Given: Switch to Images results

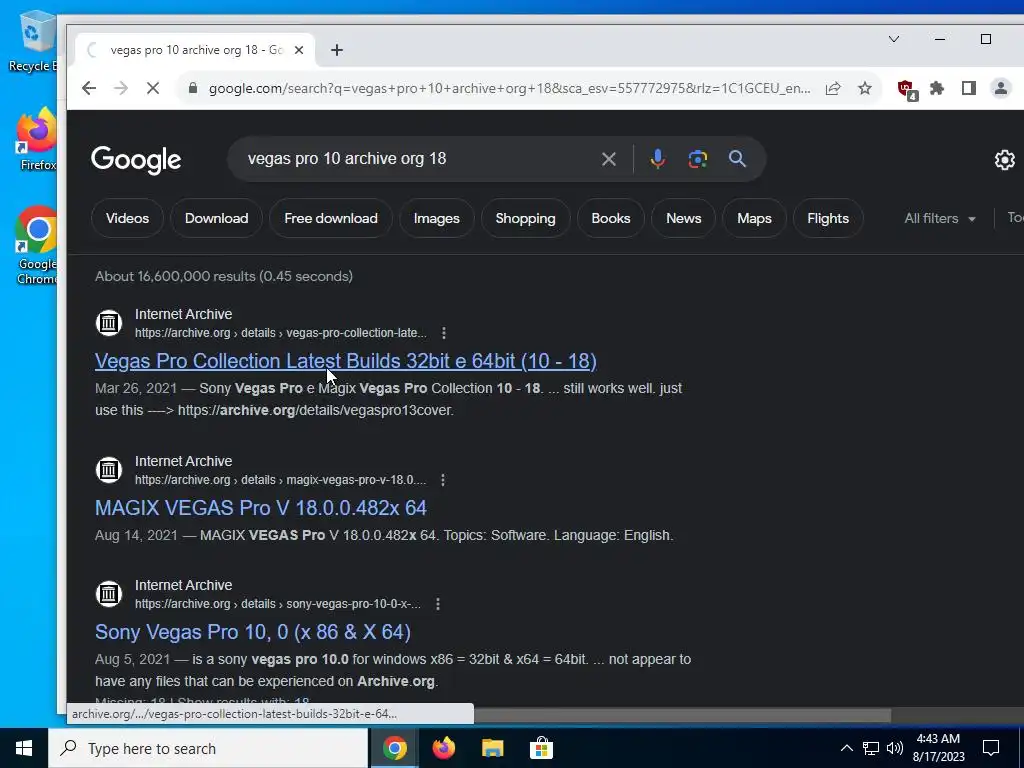Looking at the screenshot, I should tap(436, 219).
